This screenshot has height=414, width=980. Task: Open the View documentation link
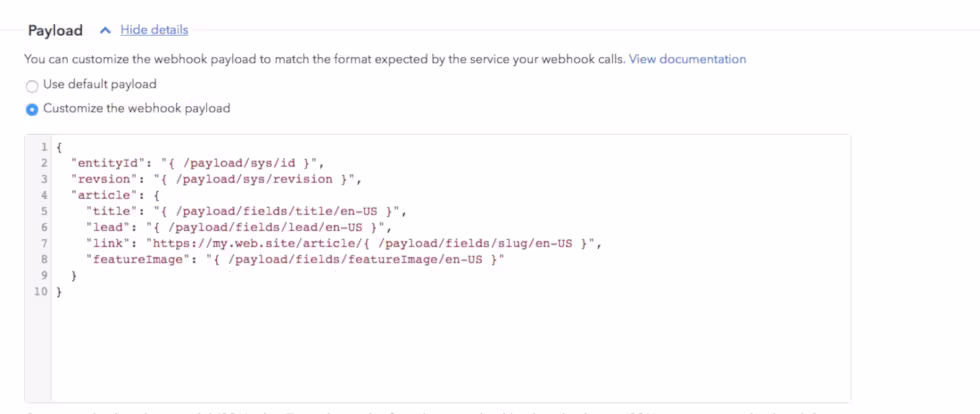pyautogui.click(x=688, y=59)
